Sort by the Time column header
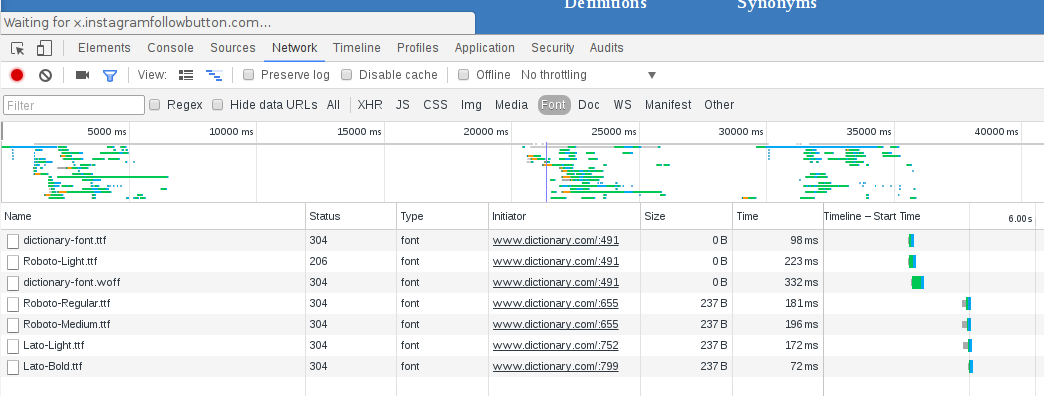Screen dimensions: 1044x396 [778, 216]
